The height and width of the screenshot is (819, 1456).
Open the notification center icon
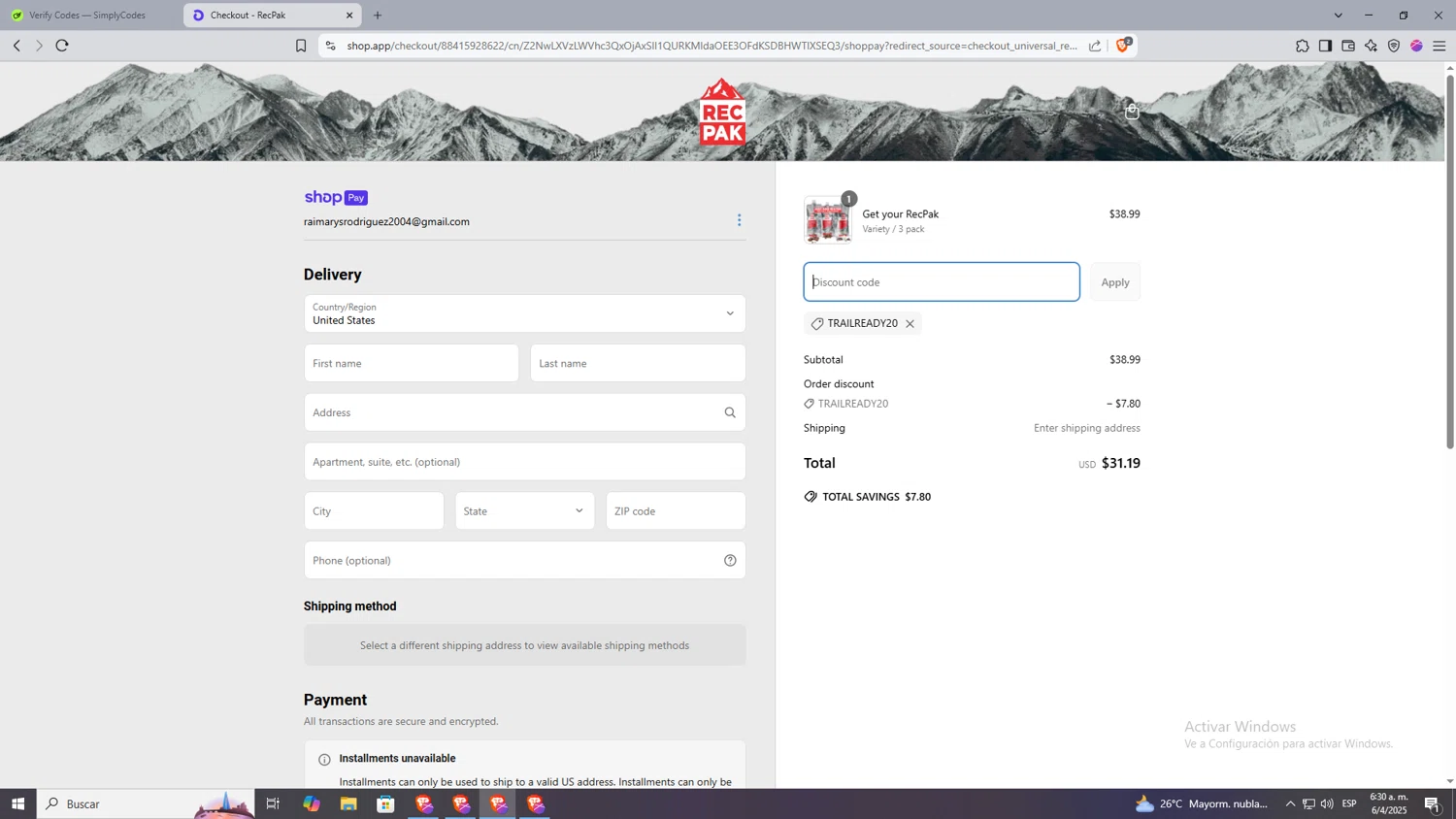1433,803
